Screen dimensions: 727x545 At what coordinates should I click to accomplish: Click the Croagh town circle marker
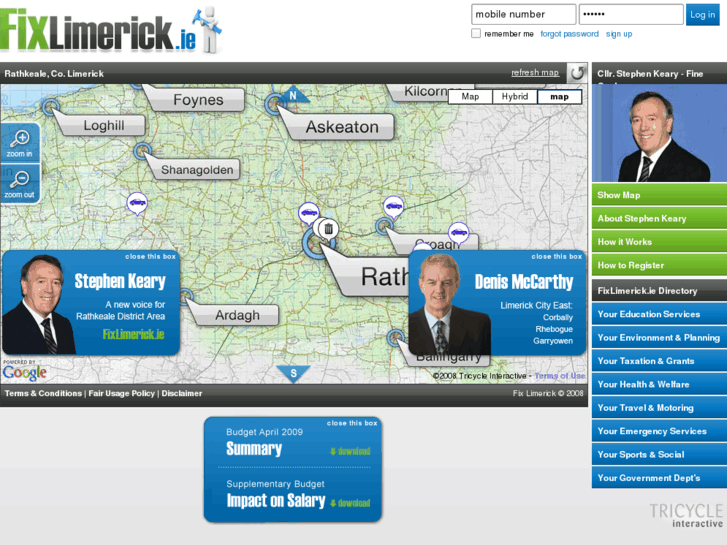(384, 226)
